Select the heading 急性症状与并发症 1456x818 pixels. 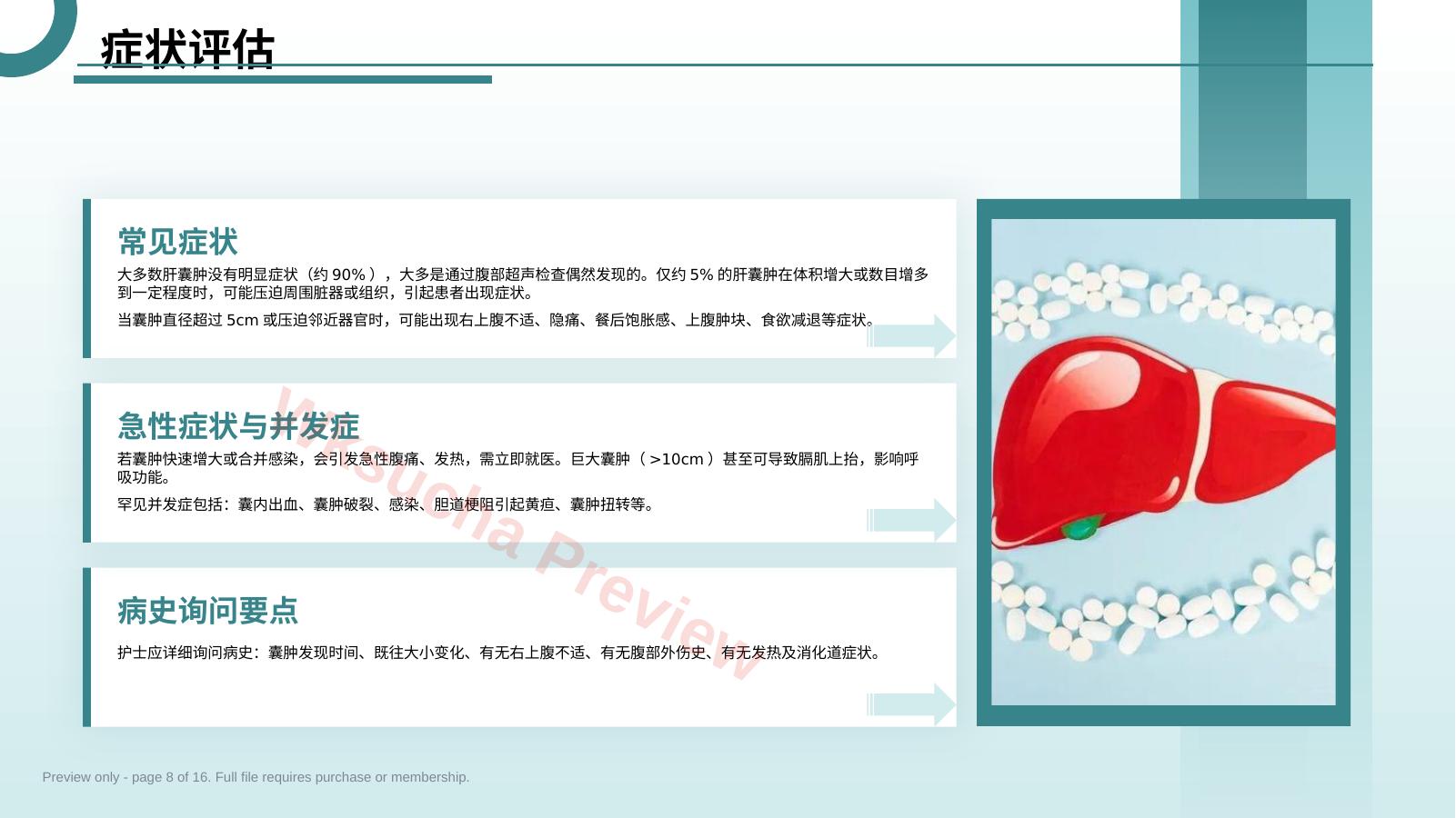[238, 425]
